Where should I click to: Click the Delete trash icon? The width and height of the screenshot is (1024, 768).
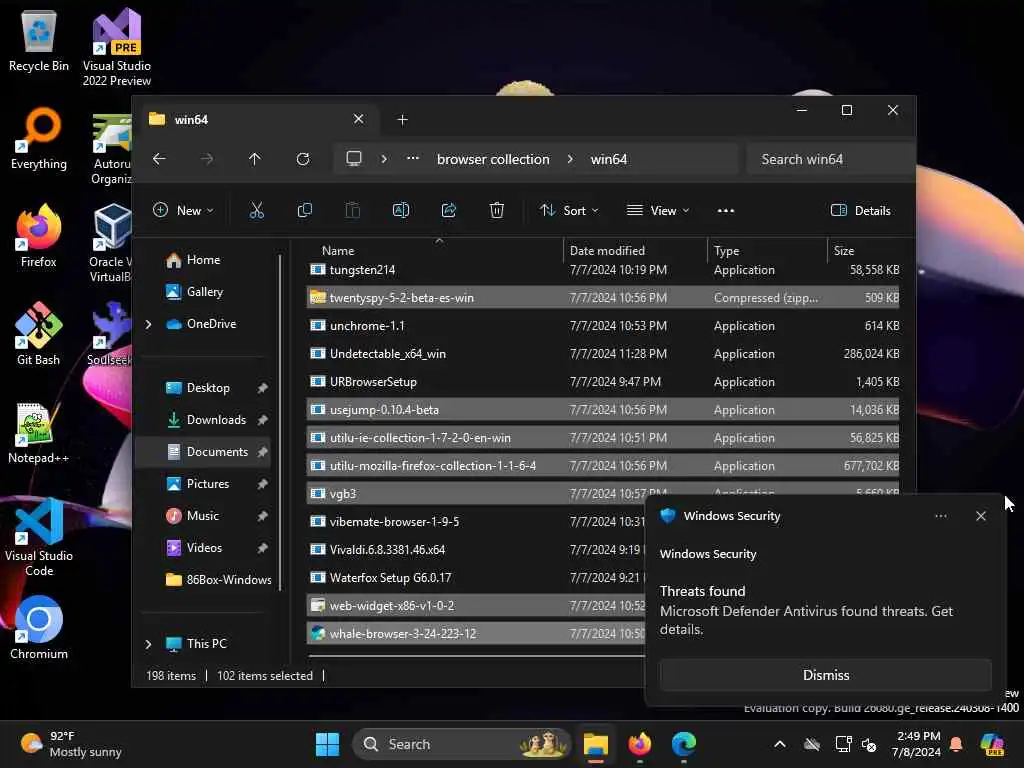click(x=496, y=210)
